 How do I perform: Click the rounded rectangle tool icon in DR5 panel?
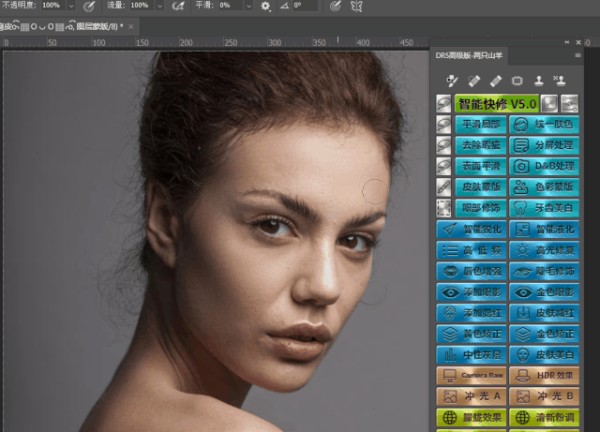pyautogui.click(x=517, y=81)
